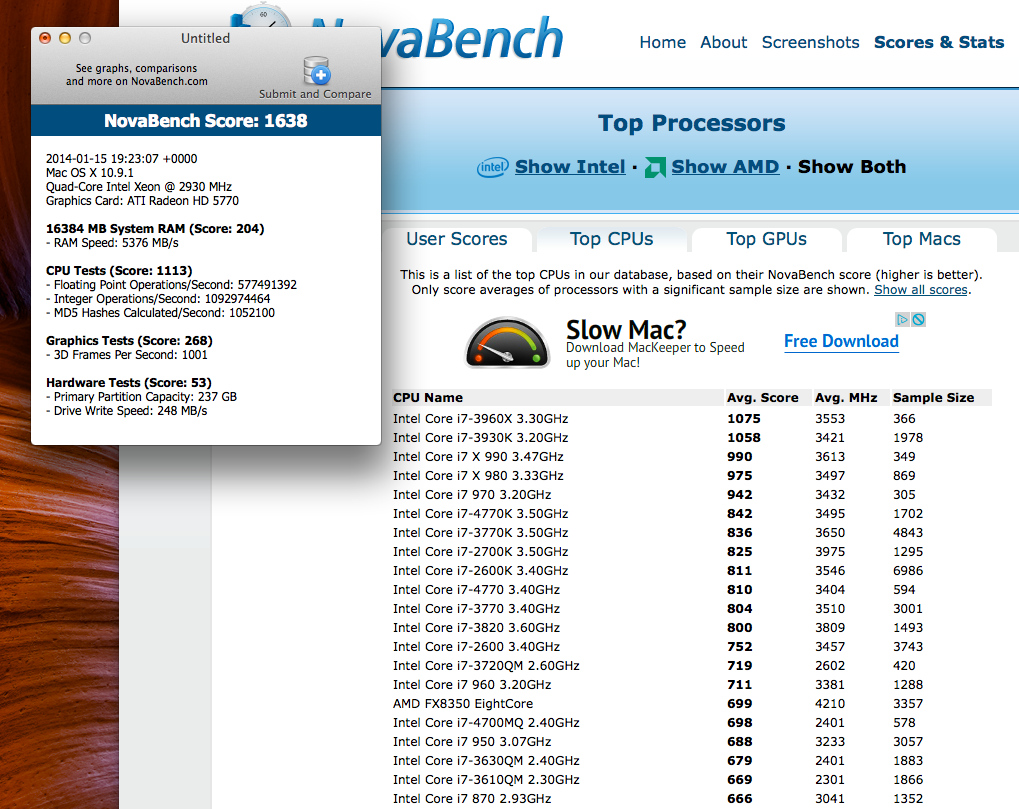This screenshot has width=1019, height=809.
Task: Click the Graphics Tests (Score: 268) heading
Action: point(129,340)
